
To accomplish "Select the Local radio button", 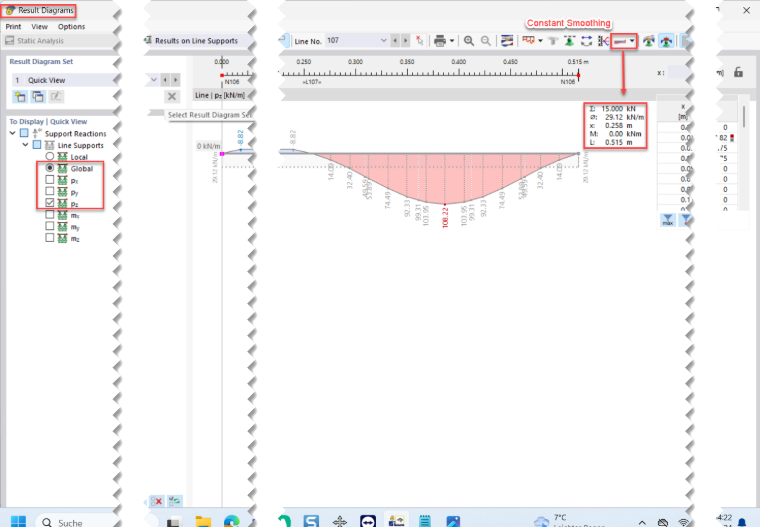I will [49, 156].
